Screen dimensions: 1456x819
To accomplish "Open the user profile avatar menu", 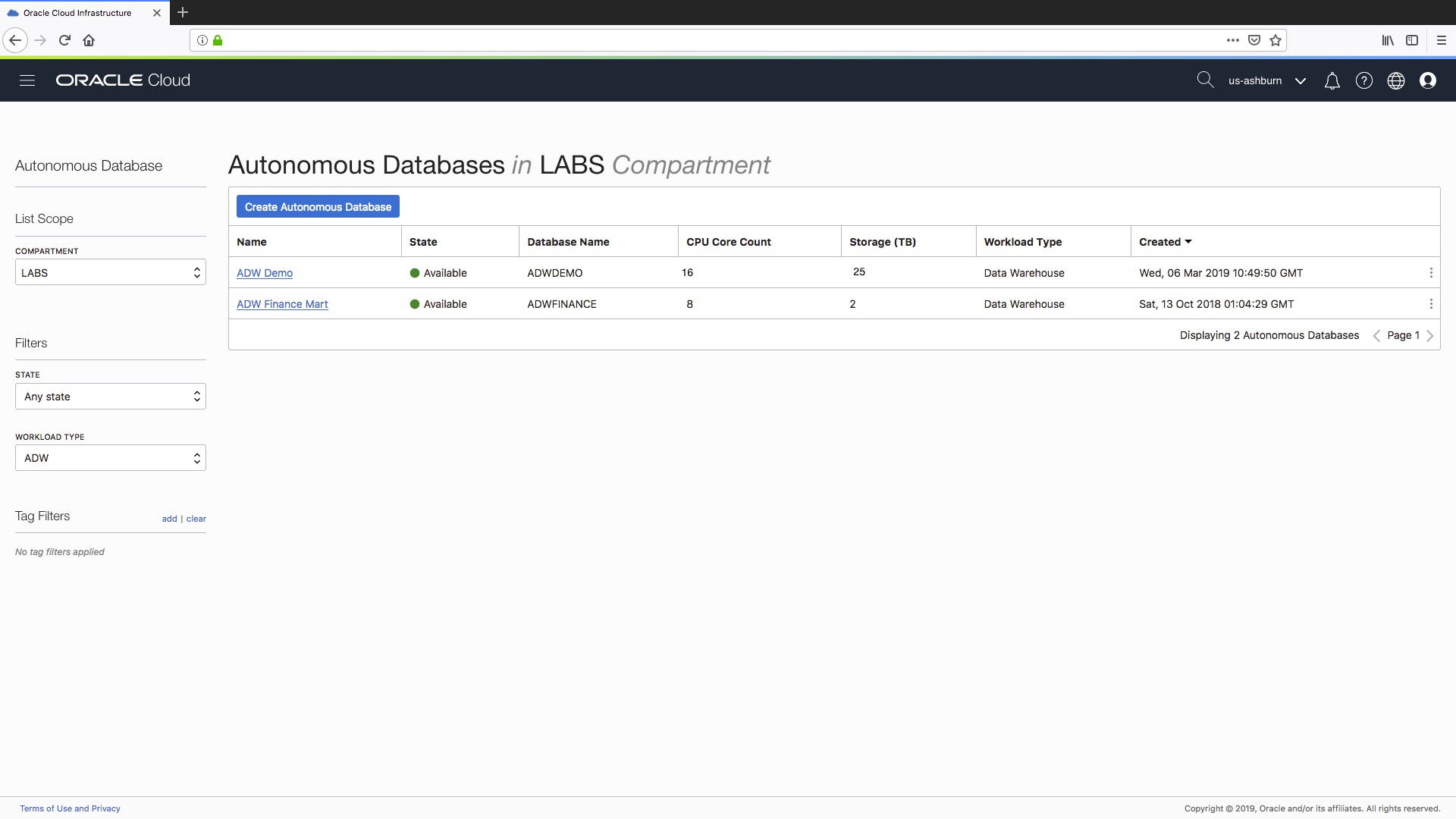I will tap(1429, 80).
